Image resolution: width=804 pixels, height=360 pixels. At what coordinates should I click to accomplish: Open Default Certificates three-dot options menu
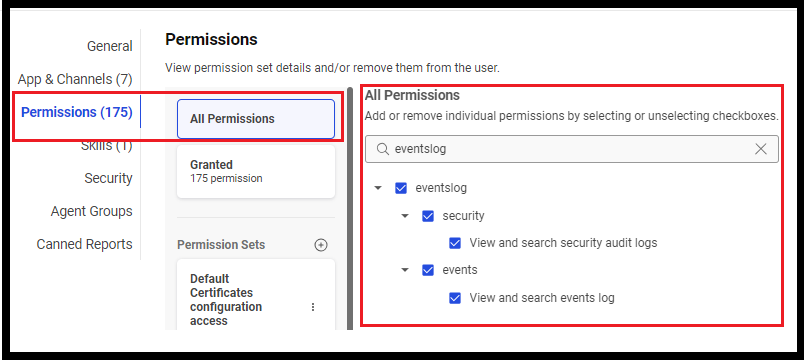click(x=313, y=307)
